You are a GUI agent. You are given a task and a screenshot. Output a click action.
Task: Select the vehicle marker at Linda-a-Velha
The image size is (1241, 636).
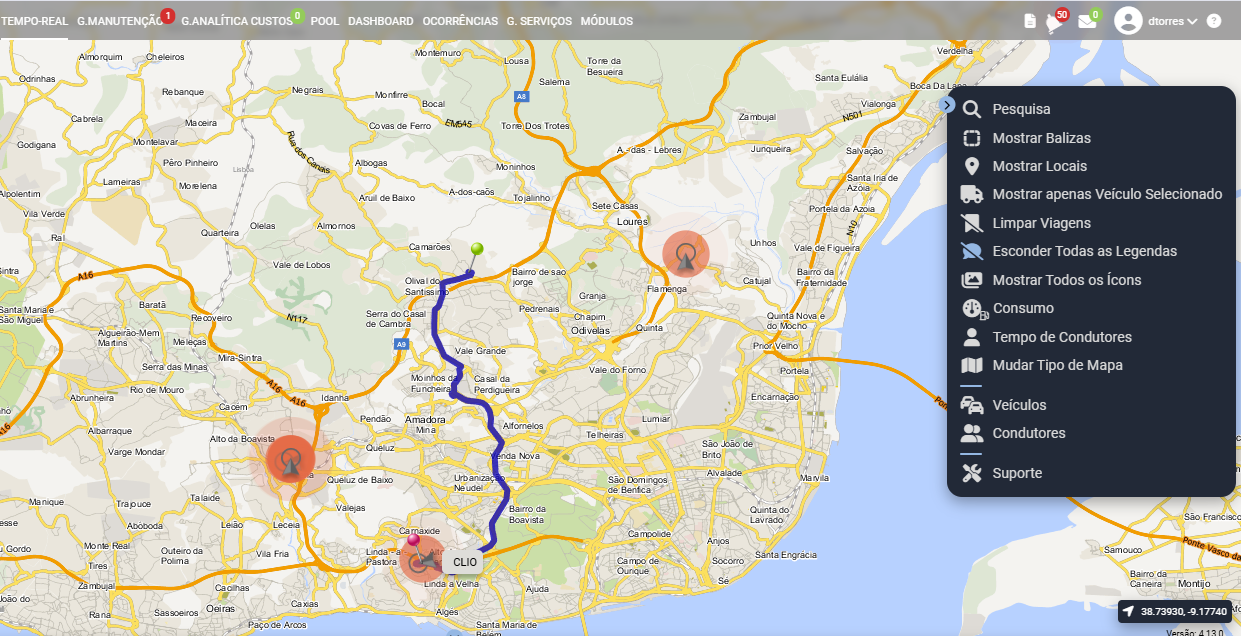click(x=422, y=561)
